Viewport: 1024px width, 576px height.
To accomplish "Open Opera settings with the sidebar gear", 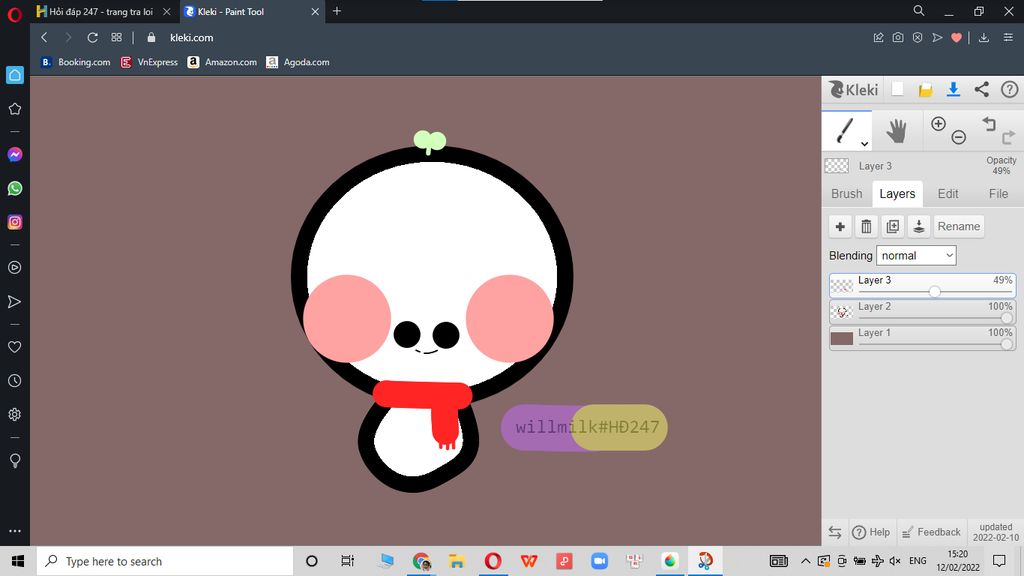I will [14, 414].
